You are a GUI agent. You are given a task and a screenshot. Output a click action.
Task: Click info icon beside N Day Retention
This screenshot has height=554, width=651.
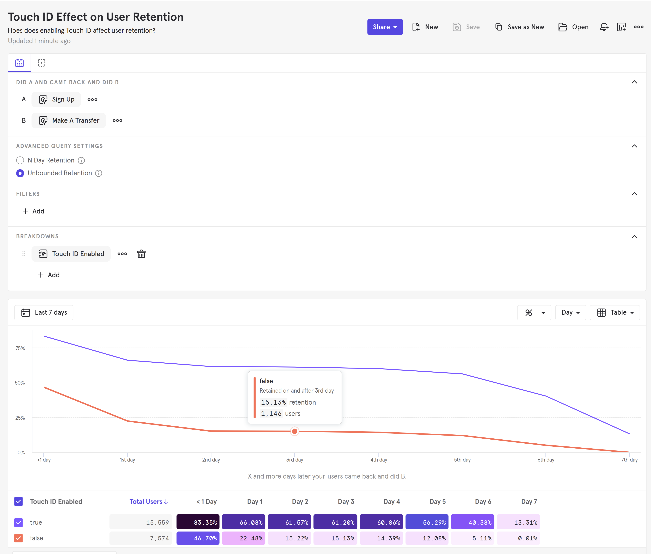pos(81,160)
